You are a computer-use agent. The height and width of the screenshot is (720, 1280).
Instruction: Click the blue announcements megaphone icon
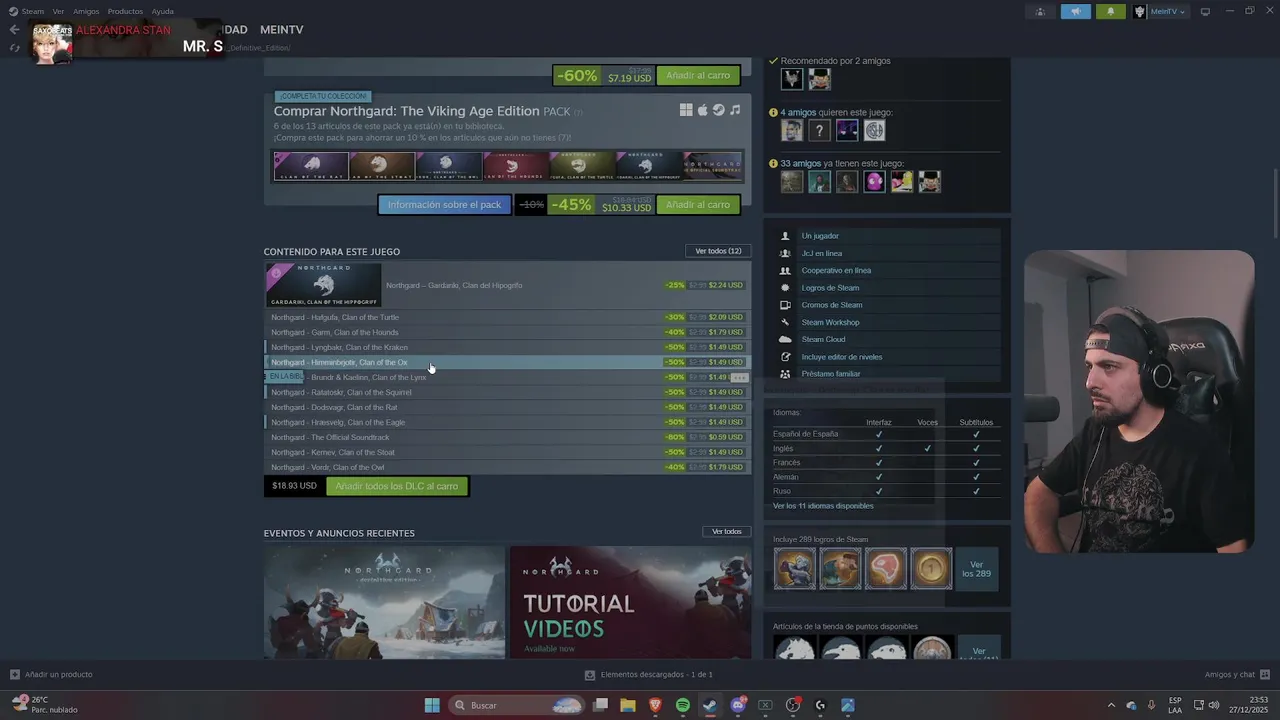pyautogui.click(x=1076, y=12)
